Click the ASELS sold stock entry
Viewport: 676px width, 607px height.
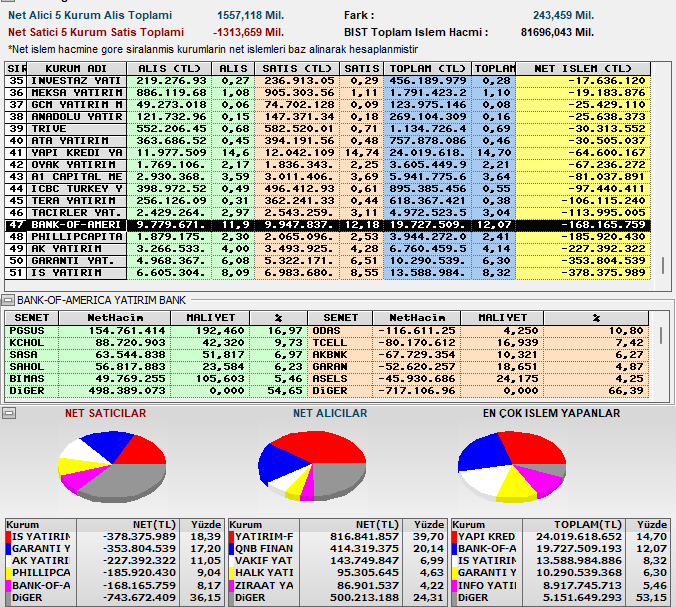pyautogui.click(x=478, y=379)
